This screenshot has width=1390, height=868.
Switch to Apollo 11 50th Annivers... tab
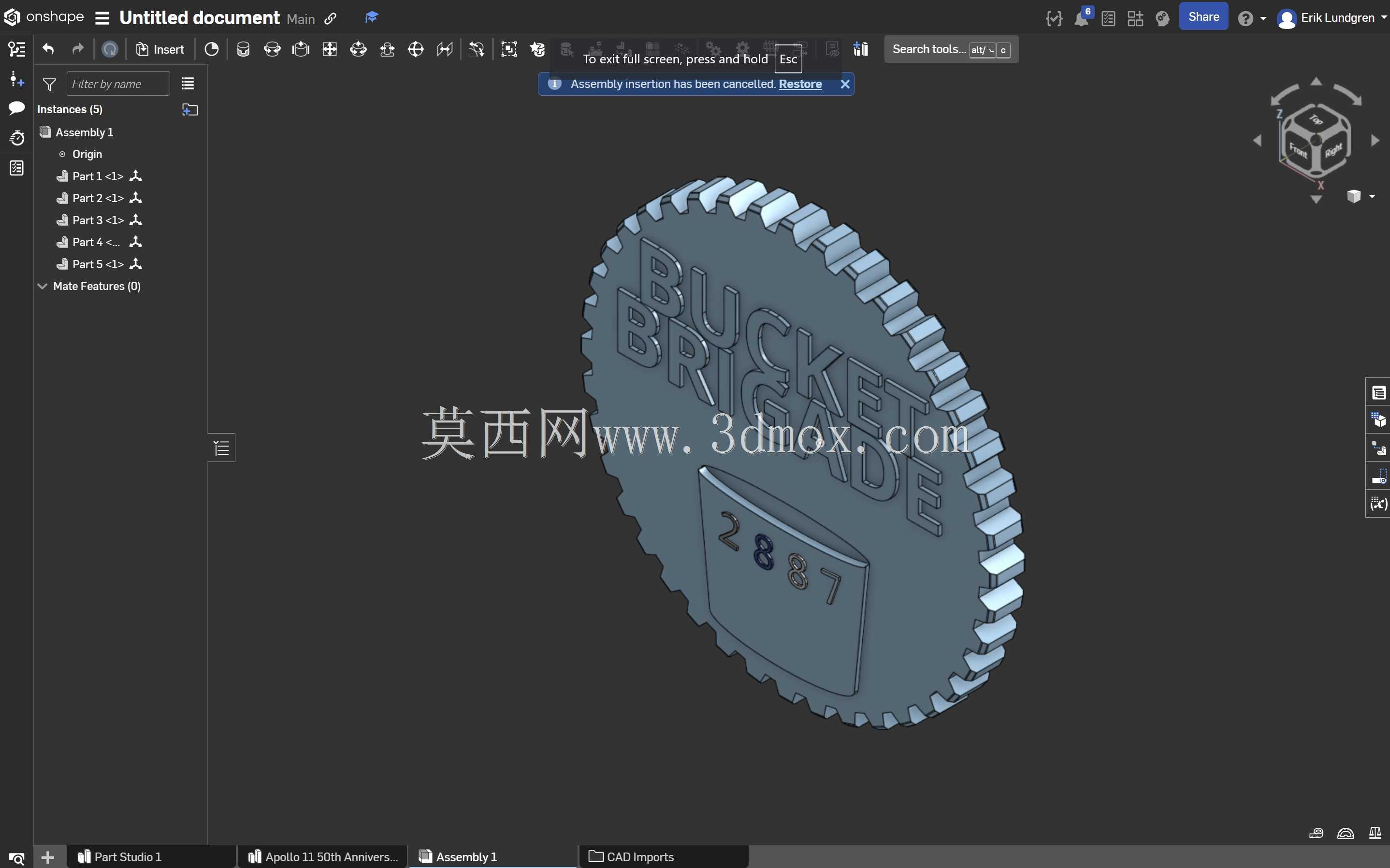pyautogui.click(x=323, y=857)
